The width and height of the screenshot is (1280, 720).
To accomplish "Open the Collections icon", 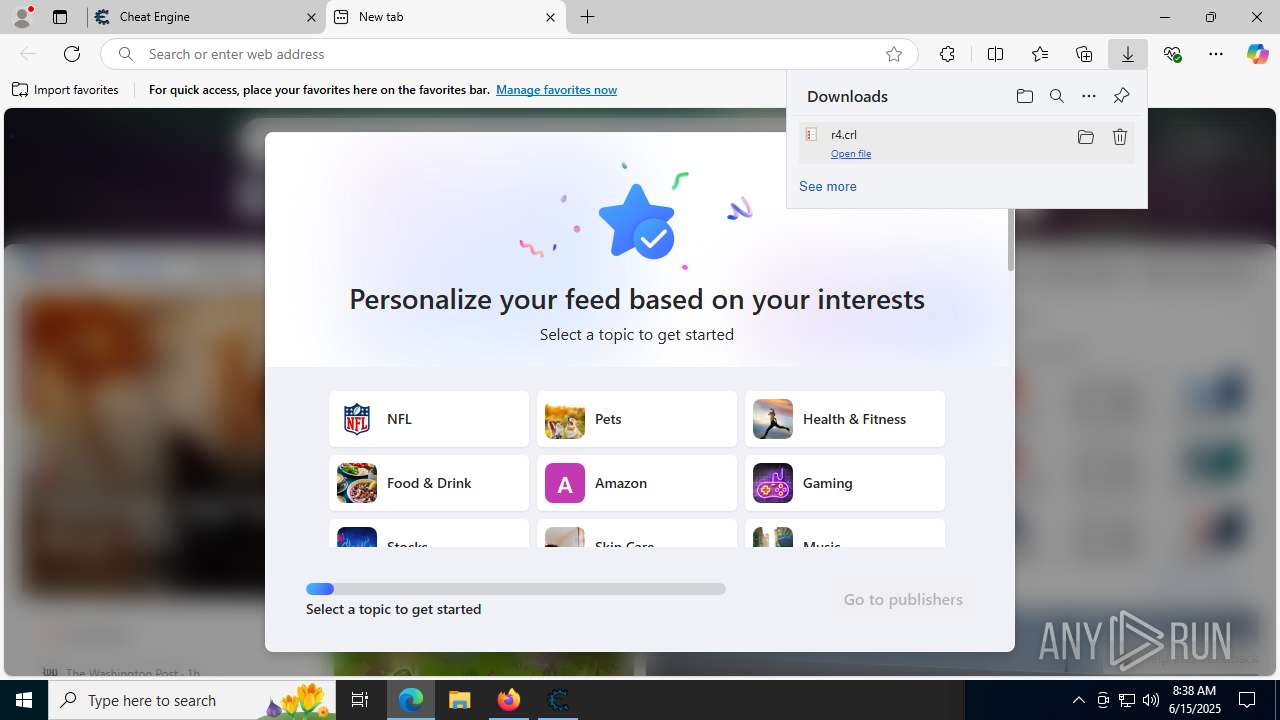I will click(1084, 54).
